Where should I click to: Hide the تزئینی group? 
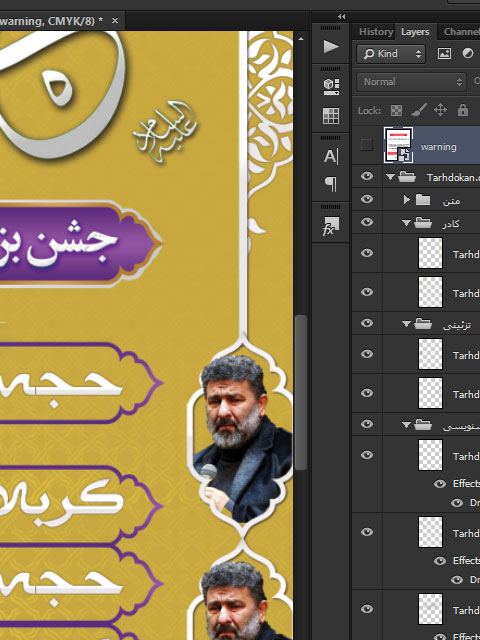[x=367, y=323]
